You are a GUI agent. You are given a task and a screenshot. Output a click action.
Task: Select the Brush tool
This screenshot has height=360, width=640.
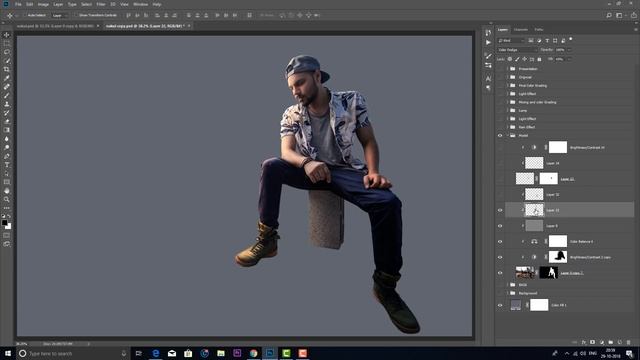pyautogui.click(x=7, y=96)
